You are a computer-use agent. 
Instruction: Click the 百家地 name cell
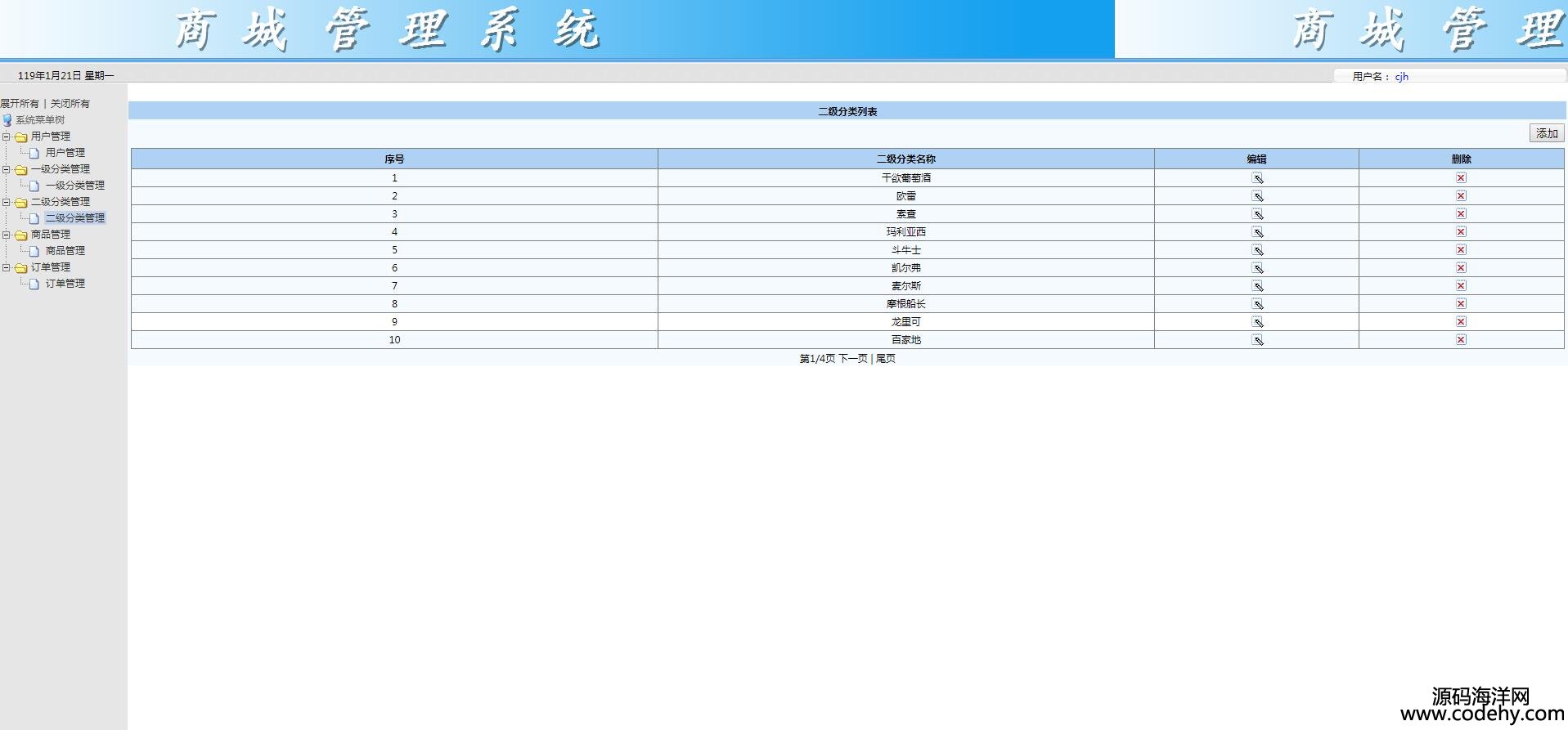(906, 340)
